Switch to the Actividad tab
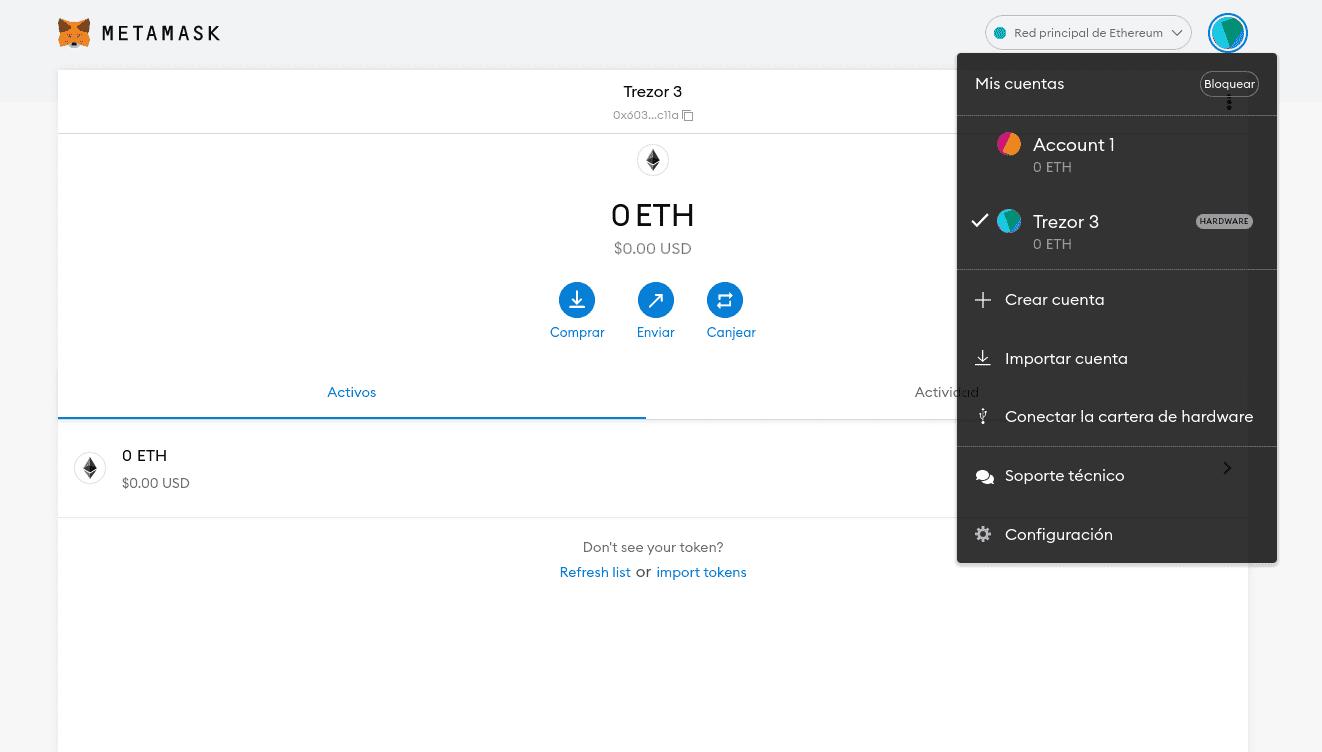 coord(946,393)
